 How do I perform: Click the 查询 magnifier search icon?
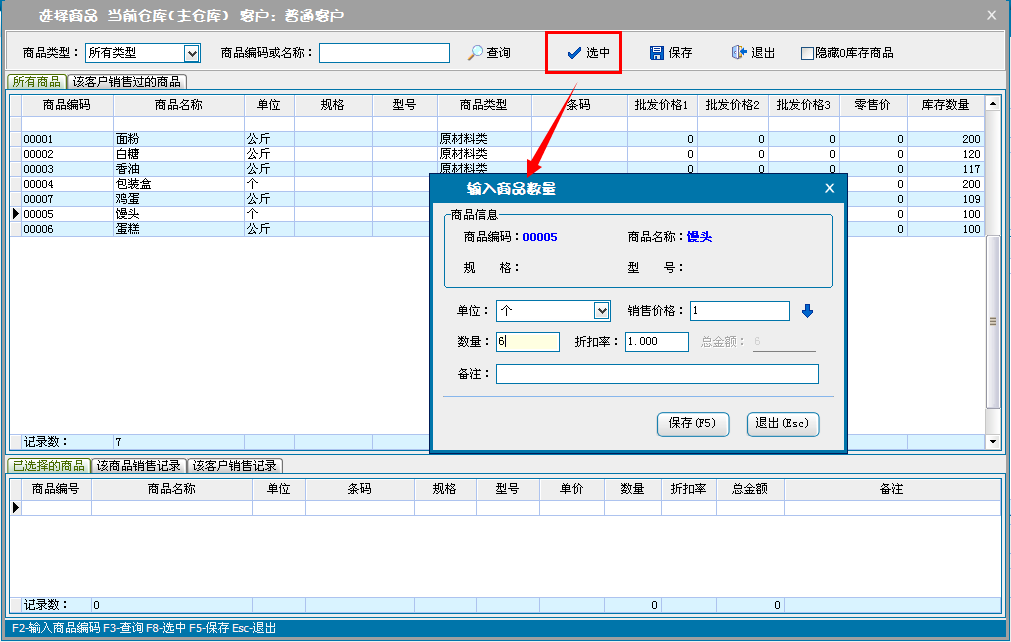476,53
